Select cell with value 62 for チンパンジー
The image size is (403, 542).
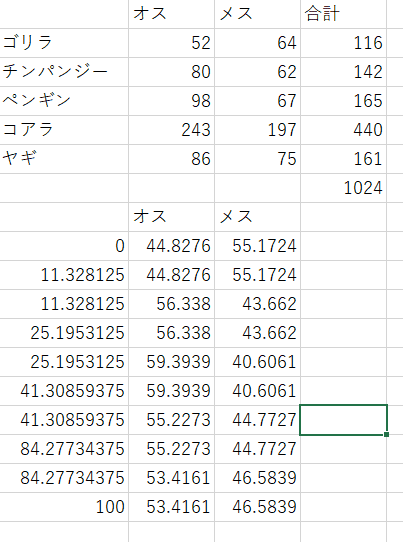(257, 72)
